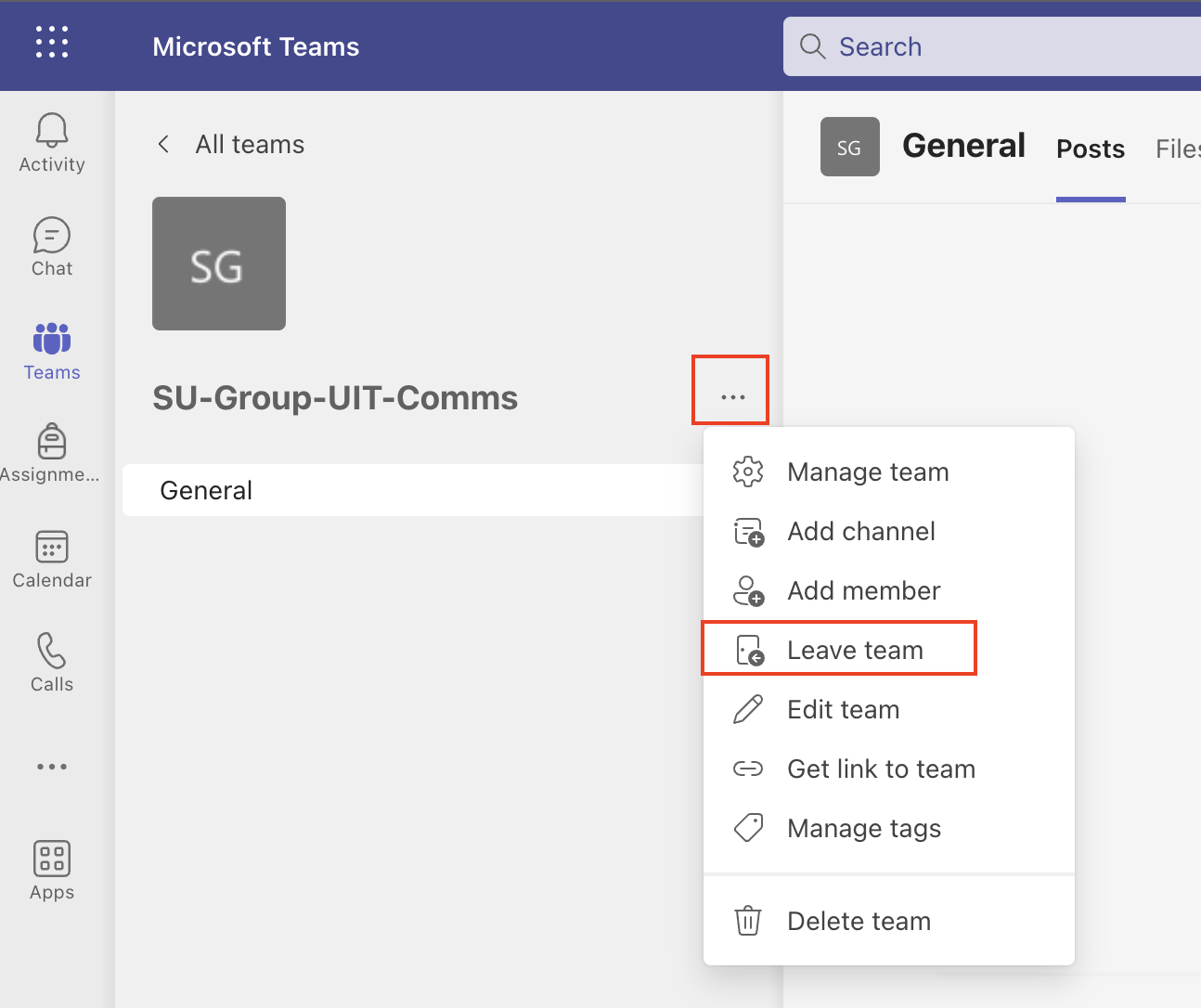Click Get link to team
This screenshot has height=1008, width=1201.
880,769
